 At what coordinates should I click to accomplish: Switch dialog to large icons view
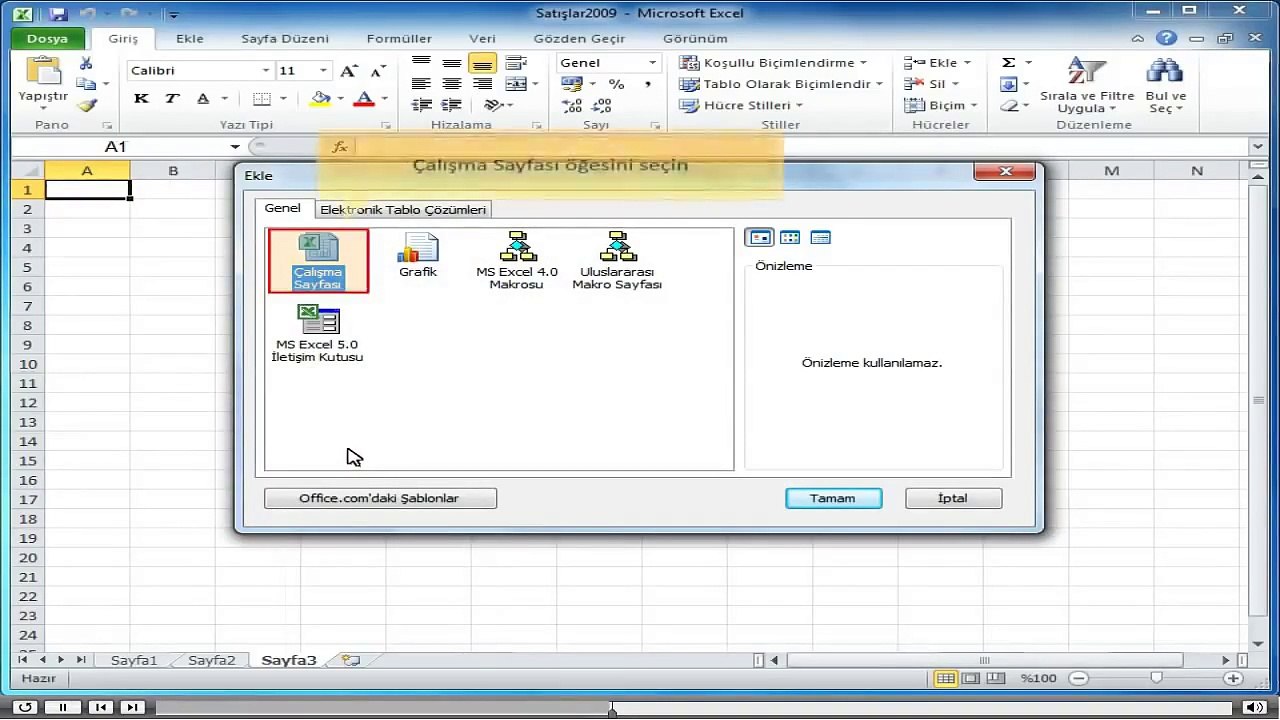pos(760,237)
